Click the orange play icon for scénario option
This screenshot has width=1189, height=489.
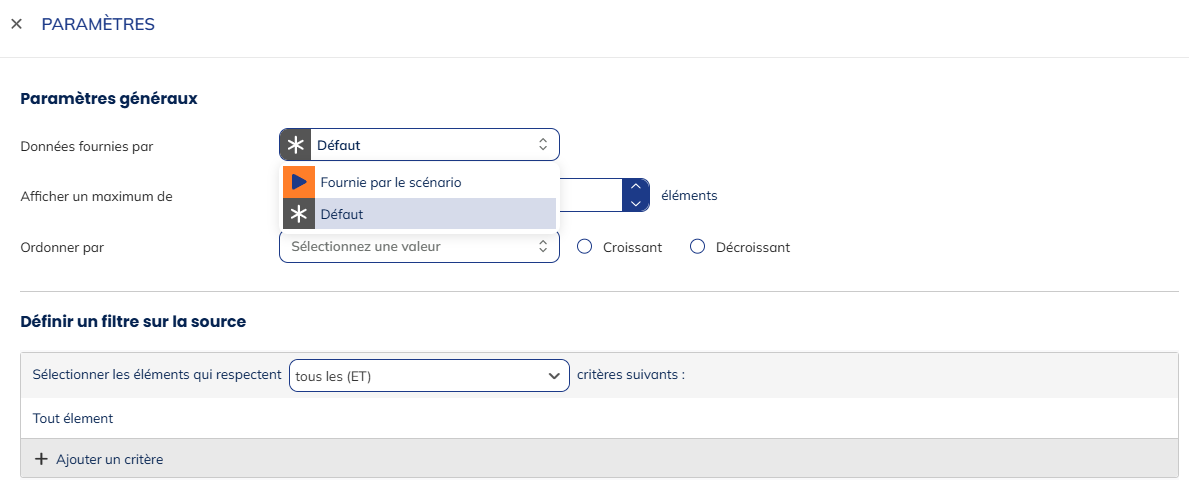(299, 183)
